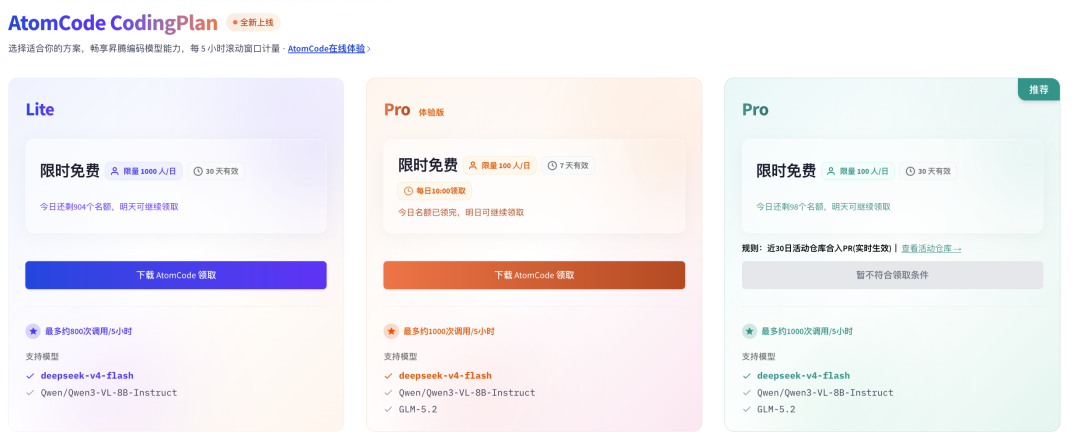This screenshot has height=442, width=1080.
Task: Click checkmark beside Qwen3-VL-8B-Instruct in Pro 体验版 card
Action: pos(388,392)
